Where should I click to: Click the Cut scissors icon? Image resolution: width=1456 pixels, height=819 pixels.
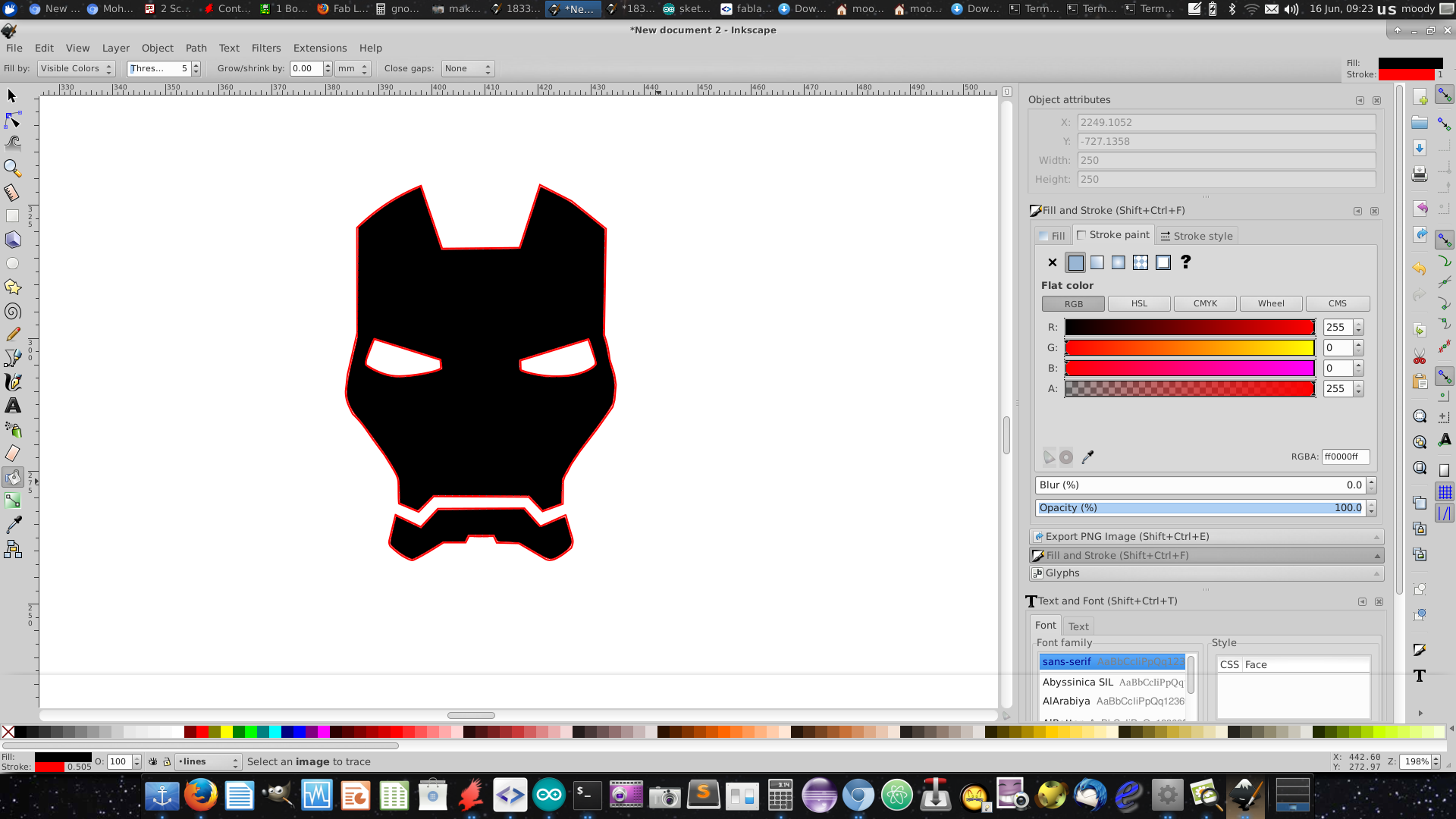(x=1420, y=356)
